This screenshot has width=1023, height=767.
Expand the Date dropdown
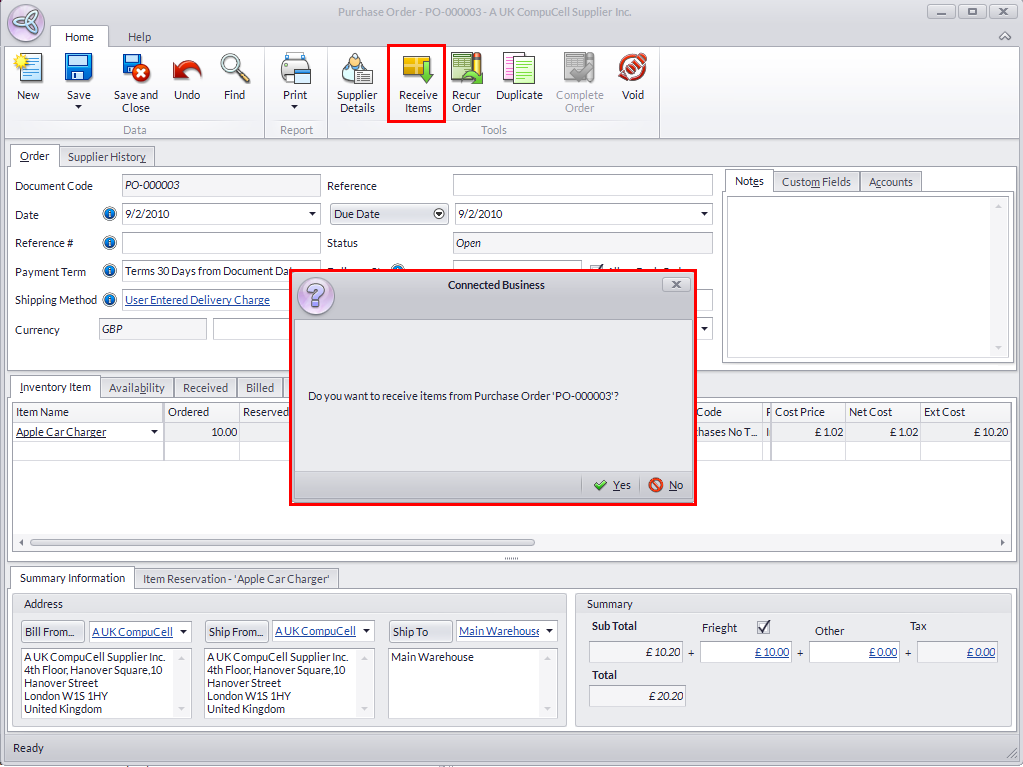pos(313,214)
